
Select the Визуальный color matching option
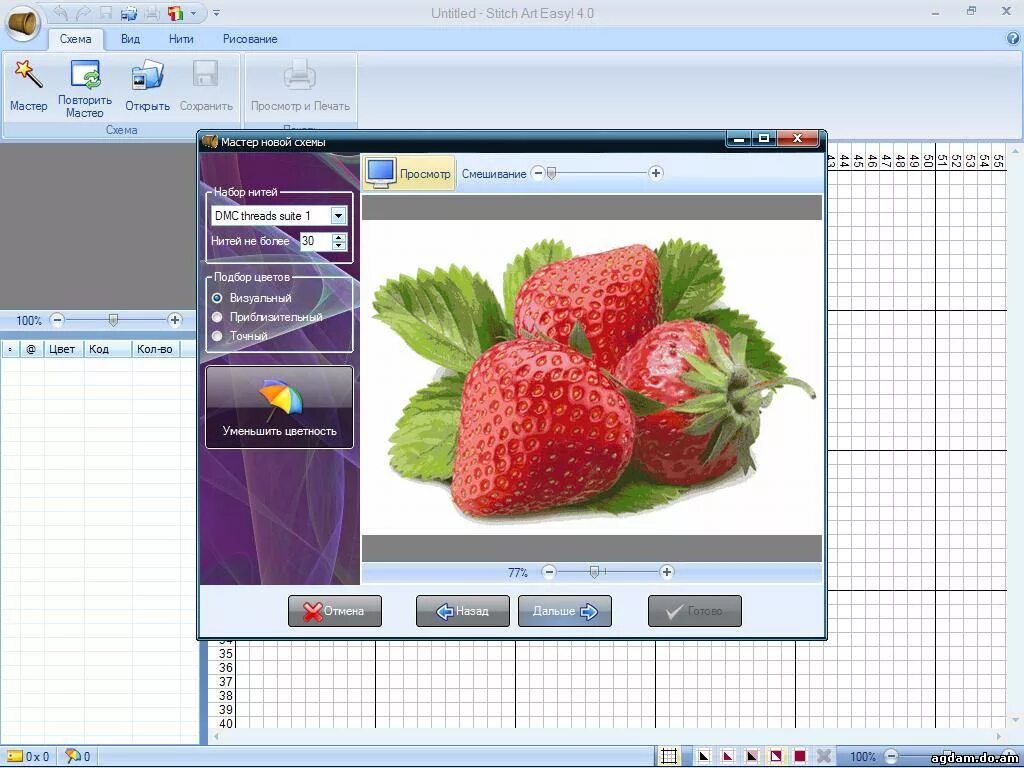point(217,297)
